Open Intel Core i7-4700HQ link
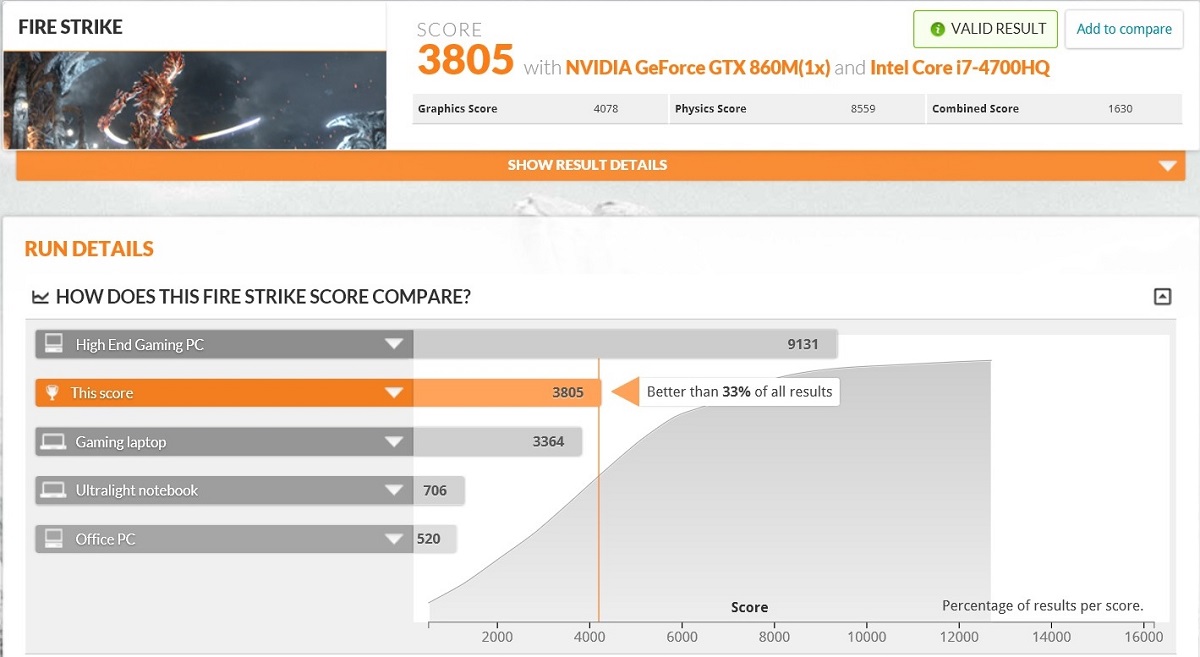This screenshot has height=657, width=1200. click(x=960, y=68)
